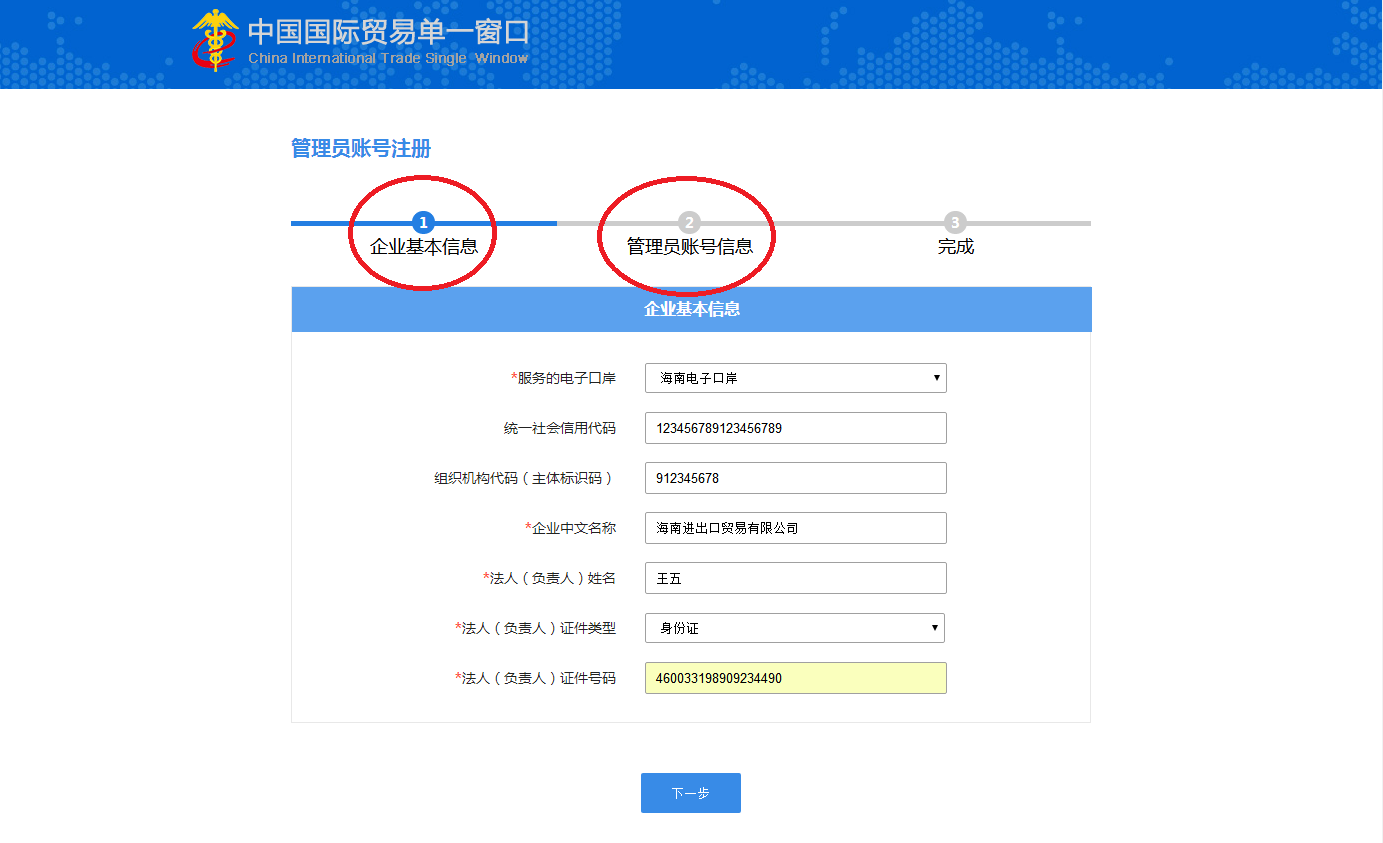
Task: Click the legal representative name field showing 王五
Action: point(795,578)
